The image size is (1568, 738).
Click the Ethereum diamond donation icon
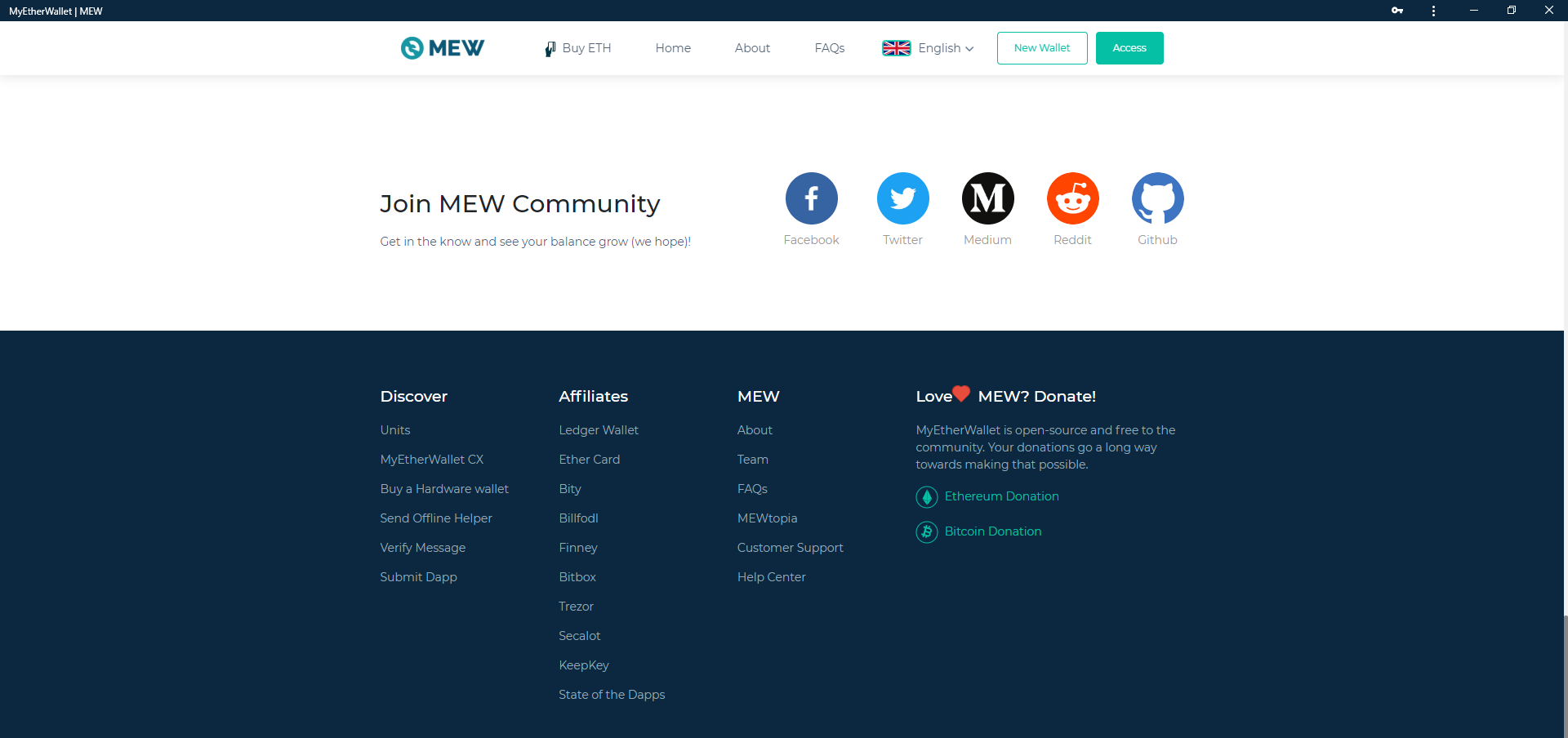(x=926, y=496)
